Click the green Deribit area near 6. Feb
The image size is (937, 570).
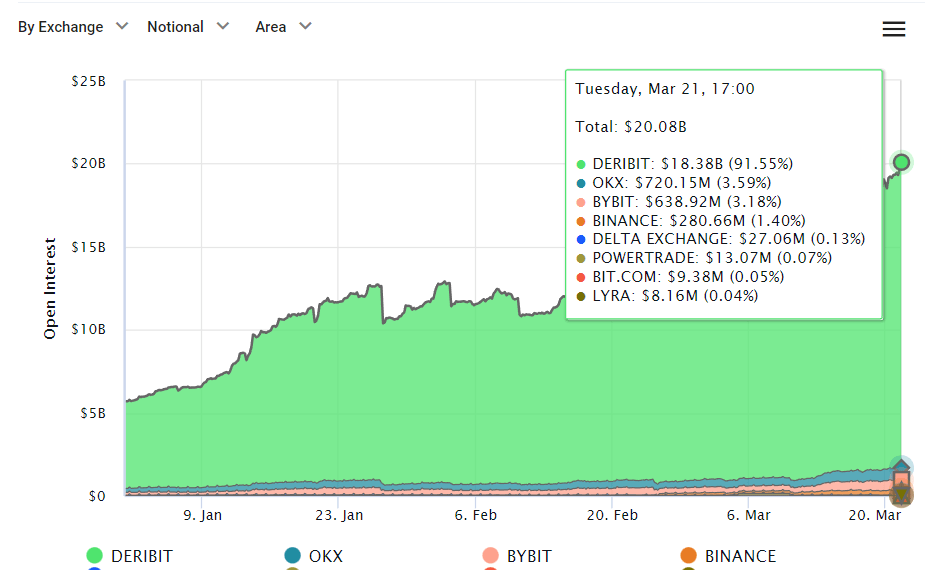(475, 400)
